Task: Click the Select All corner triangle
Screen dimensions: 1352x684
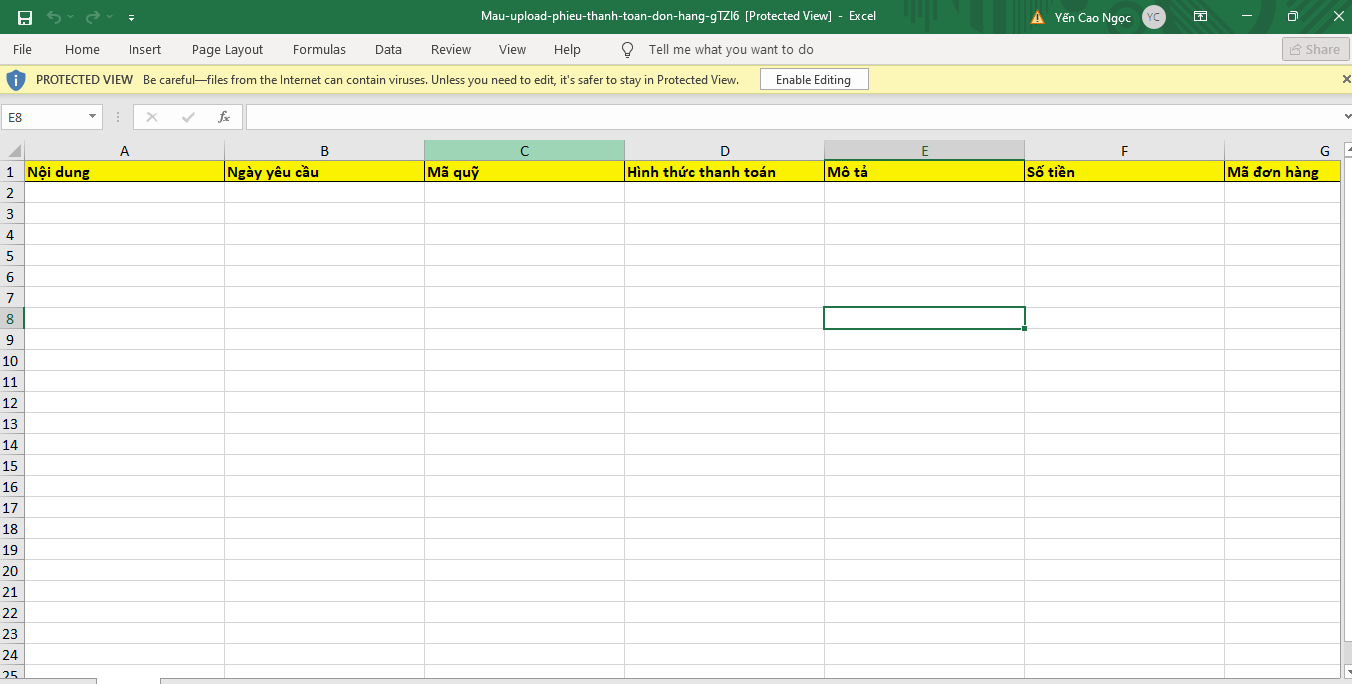Action: point(13,151)
